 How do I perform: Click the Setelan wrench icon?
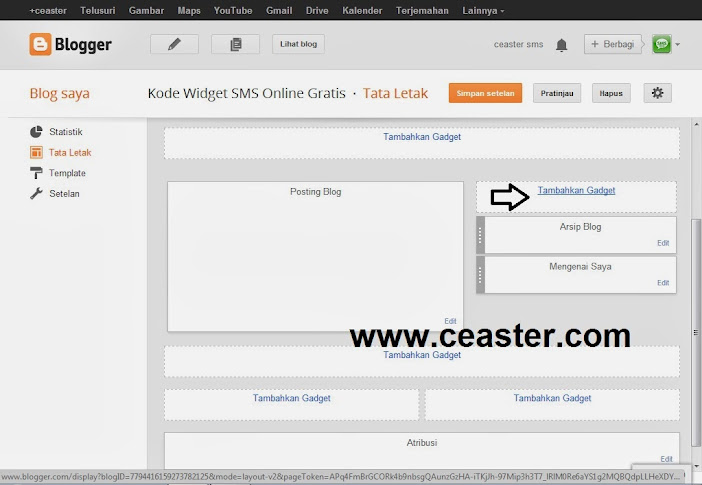tap(36, 193)
